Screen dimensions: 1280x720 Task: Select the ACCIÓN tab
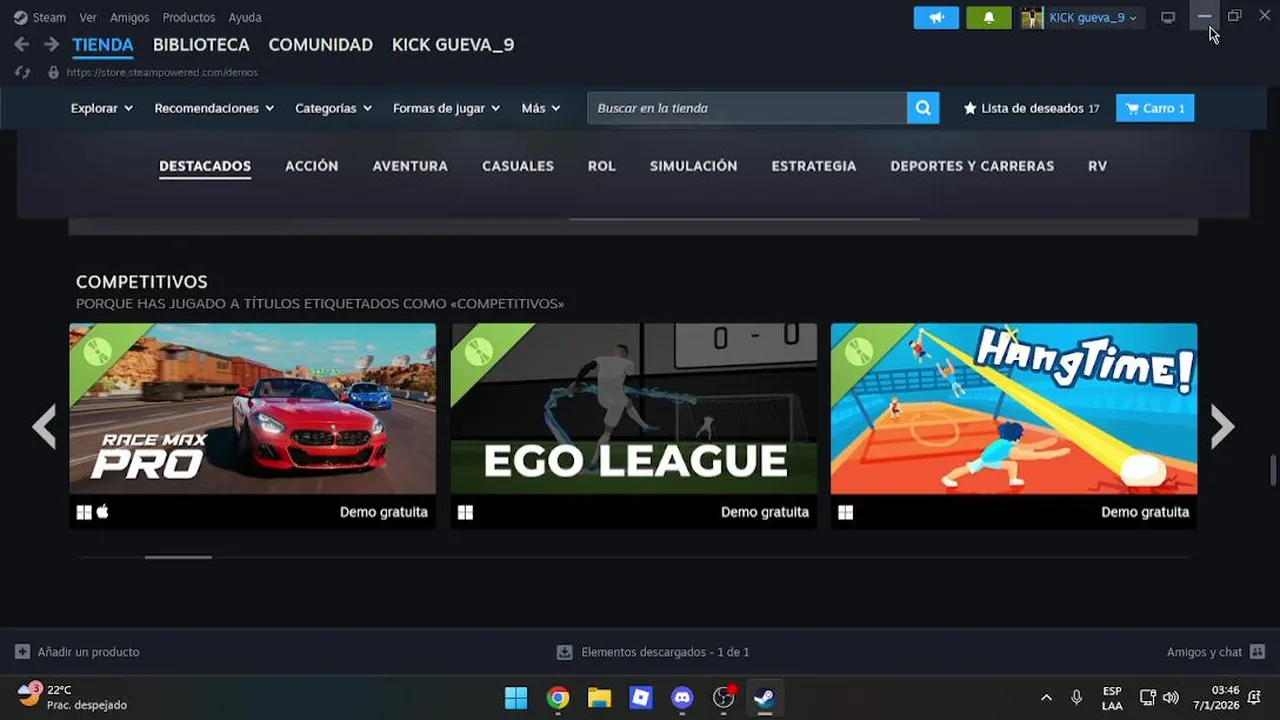coord(312,166)
